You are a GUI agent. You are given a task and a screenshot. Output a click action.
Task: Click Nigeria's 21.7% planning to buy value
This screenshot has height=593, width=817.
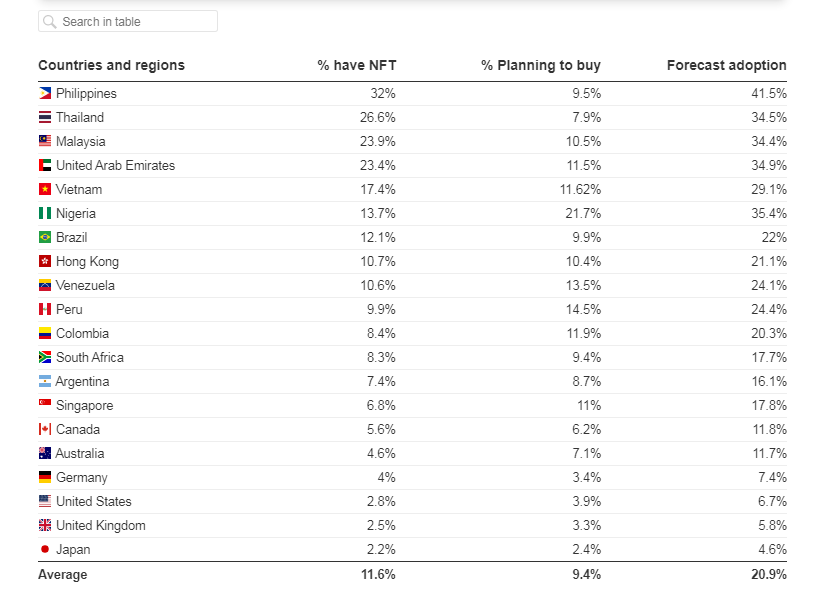click(583, 213)
